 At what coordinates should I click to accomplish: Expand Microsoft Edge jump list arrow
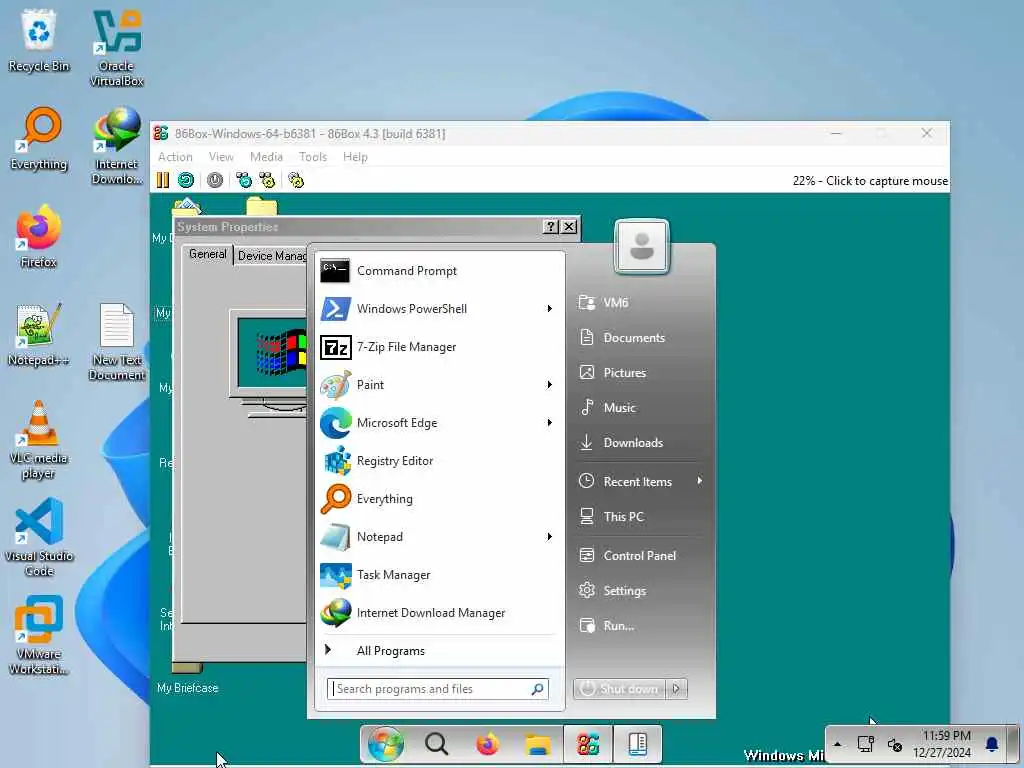(550, 423)
